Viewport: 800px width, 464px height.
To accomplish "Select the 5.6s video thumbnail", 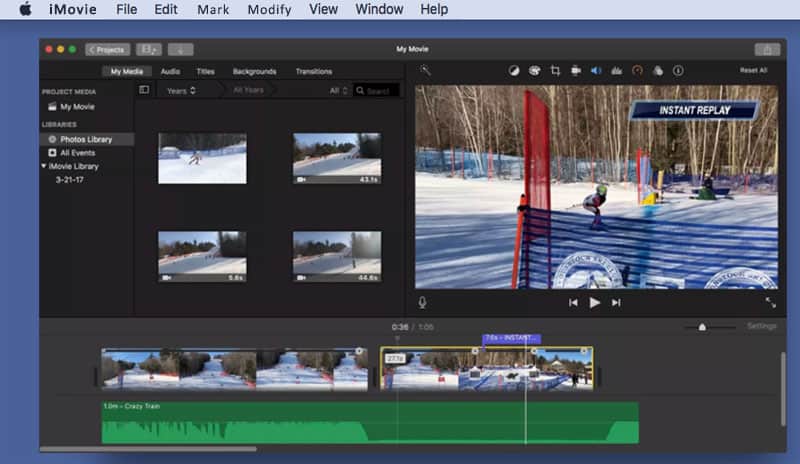I will [202, 256].
